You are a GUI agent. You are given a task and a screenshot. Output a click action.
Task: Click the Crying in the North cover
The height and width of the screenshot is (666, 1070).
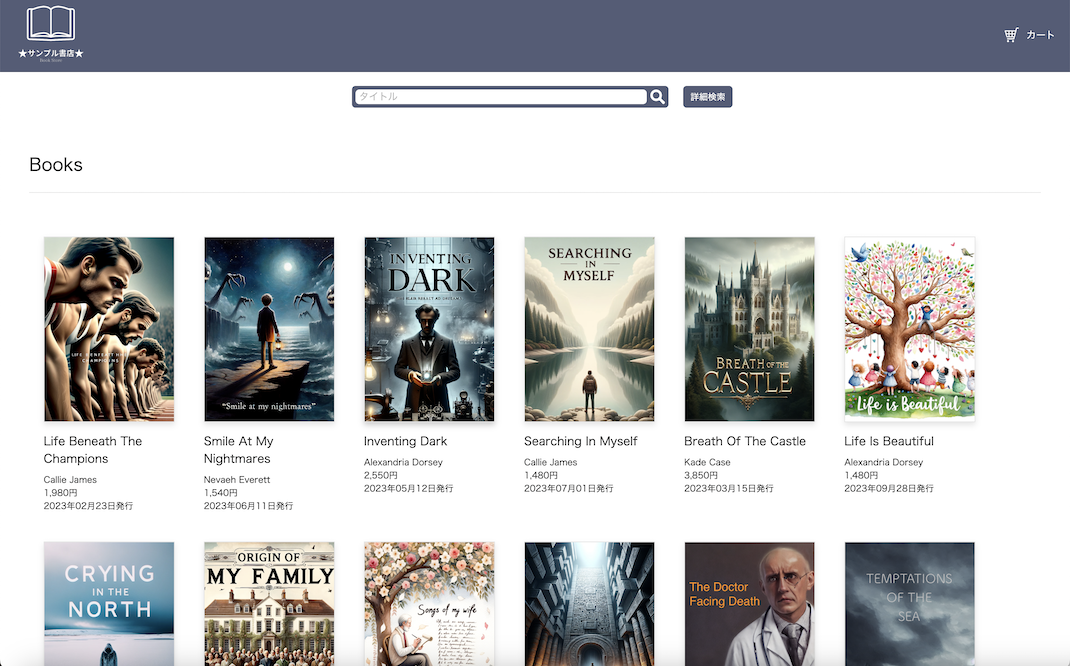(109, 603)
